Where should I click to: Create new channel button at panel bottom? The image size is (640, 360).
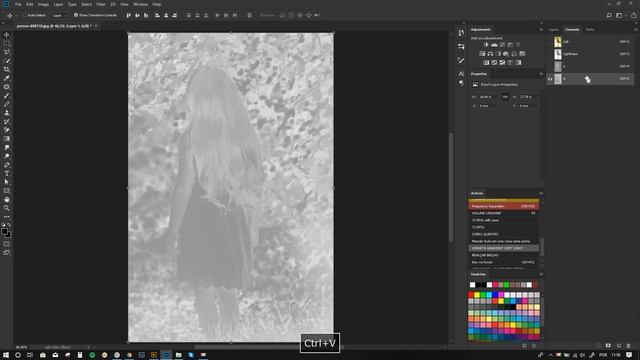point(618,345)
